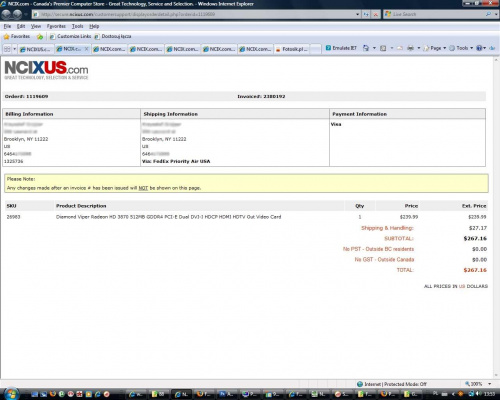Click the Order# 1119609 text
The height and width of the screenshot is (400, 500).
[26, 96]
